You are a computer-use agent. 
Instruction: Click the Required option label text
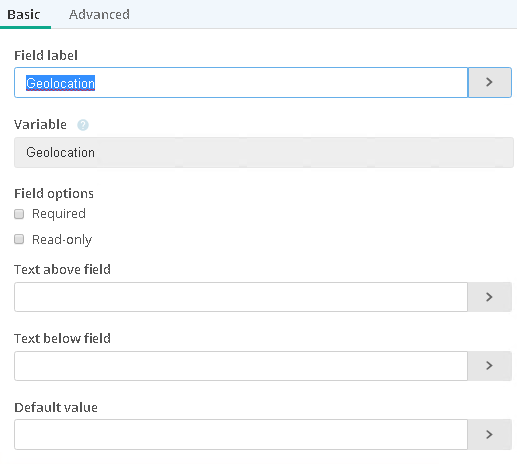point(59,214)
